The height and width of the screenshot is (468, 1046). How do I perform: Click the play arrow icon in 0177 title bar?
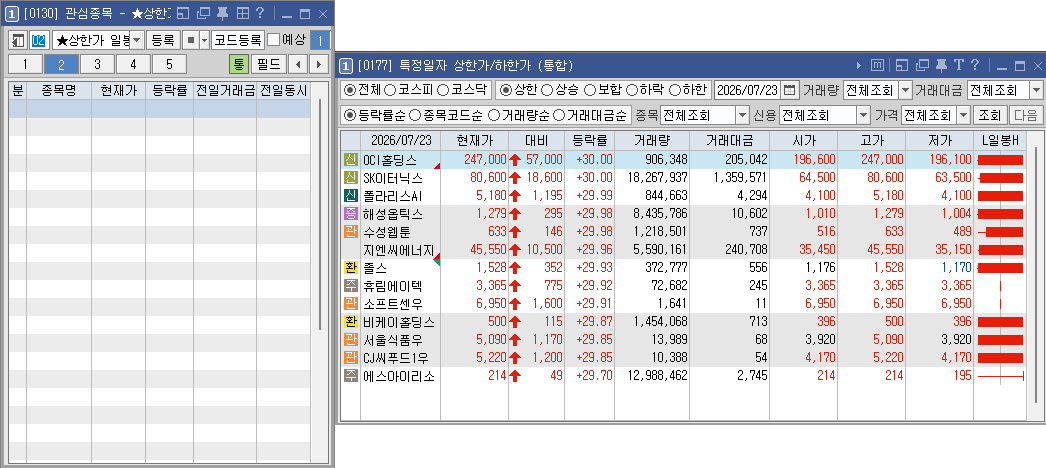(x=859, y=65)
